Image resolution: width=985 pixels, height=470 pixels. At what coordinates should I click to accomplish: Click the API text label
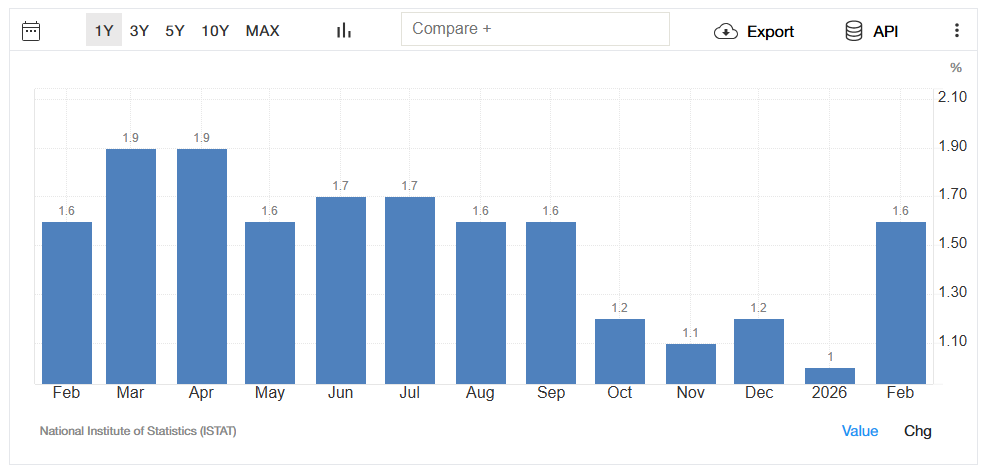(x=885, y=32)
